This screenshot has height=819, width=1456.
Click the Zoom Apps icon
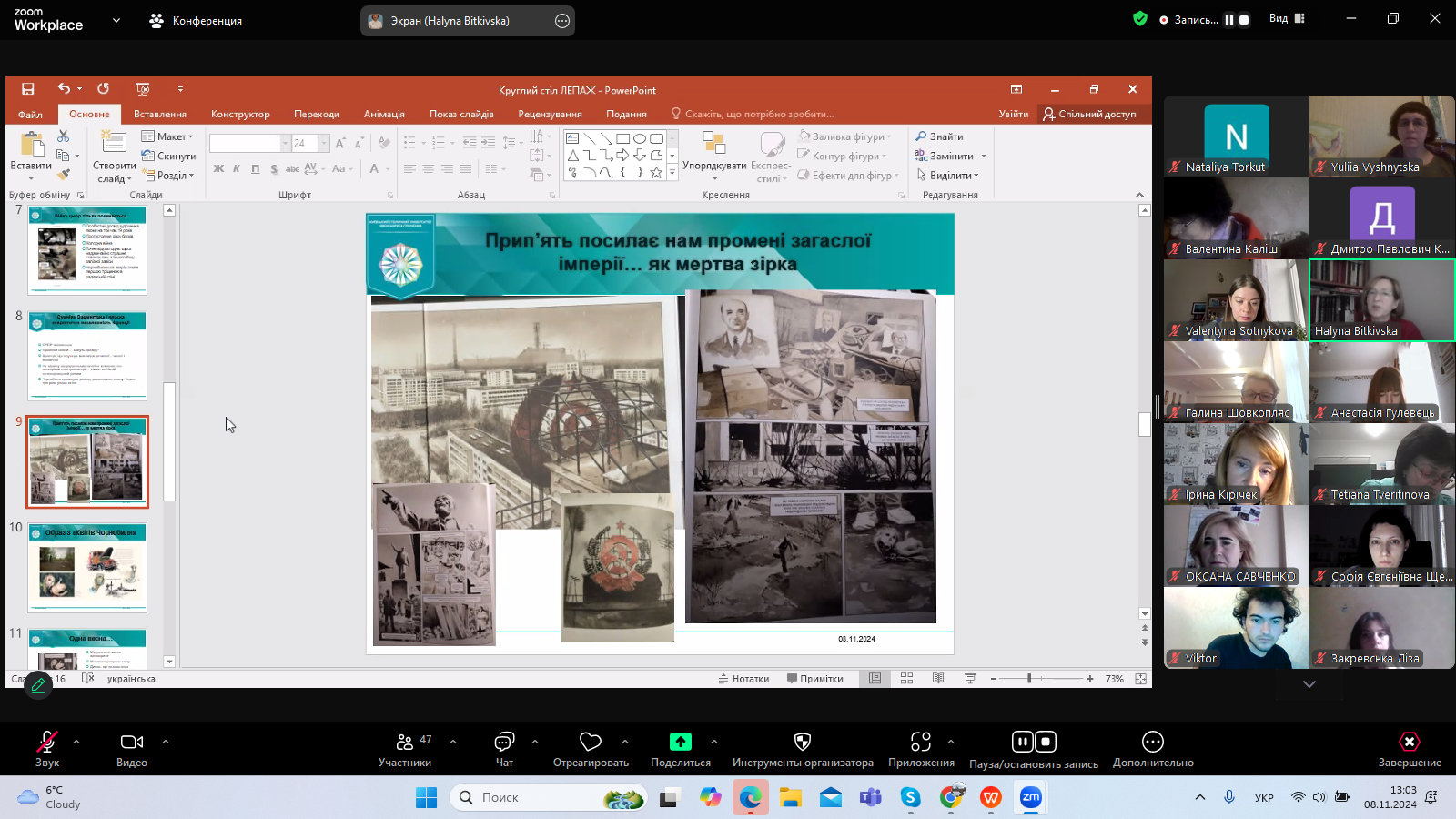pos(921,743)
